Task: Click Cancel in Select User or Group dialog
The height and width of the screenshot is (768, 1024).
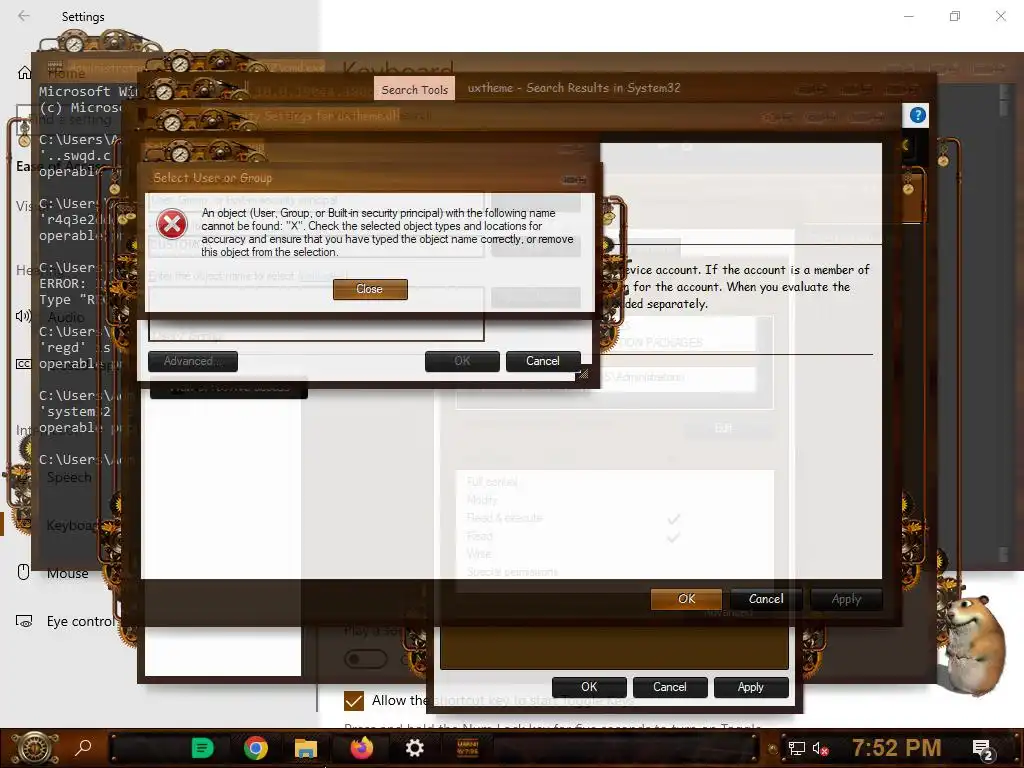Action: [x=543, y=361]
